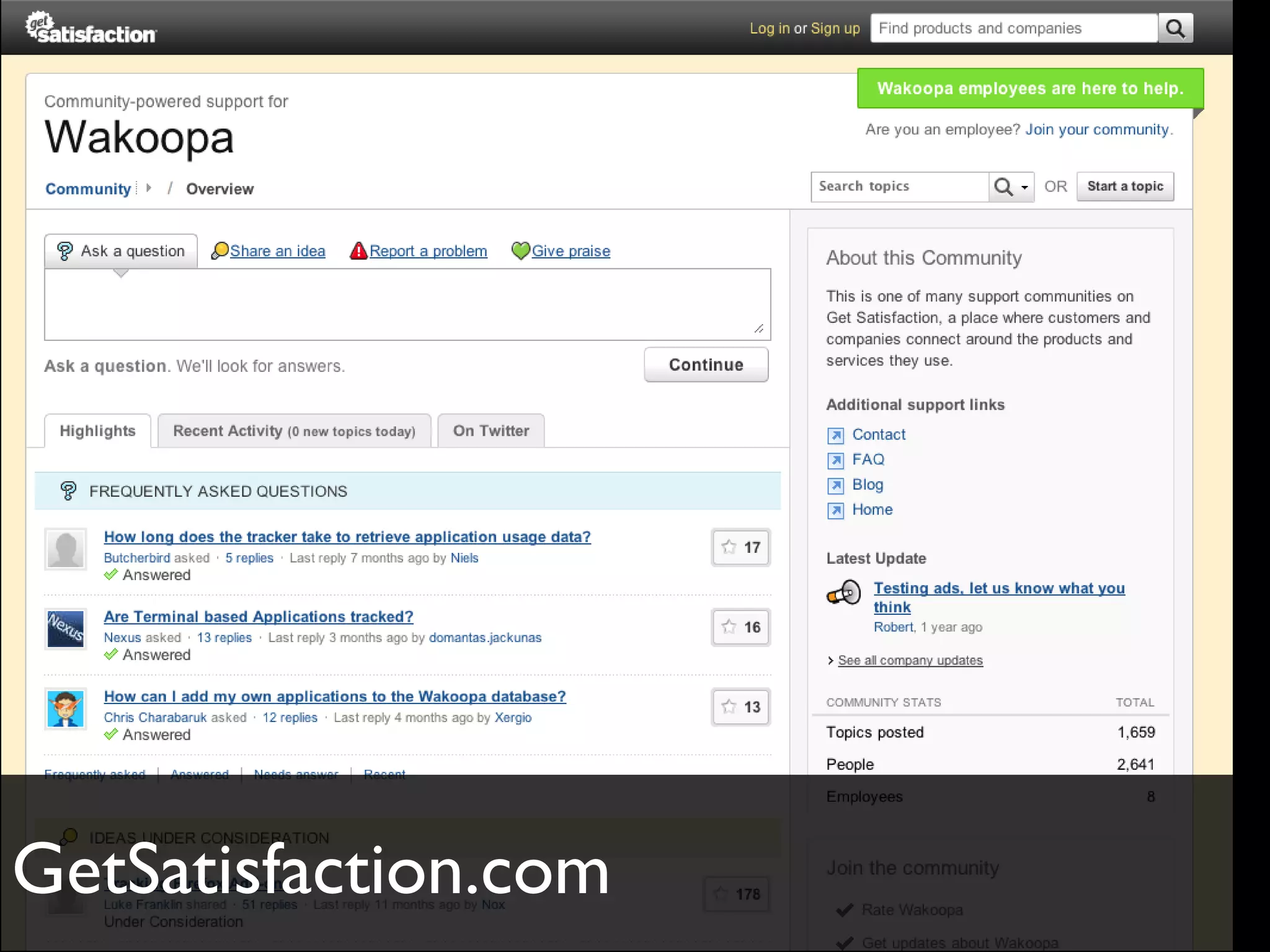Select the Ask a question tab

point(121,251)
